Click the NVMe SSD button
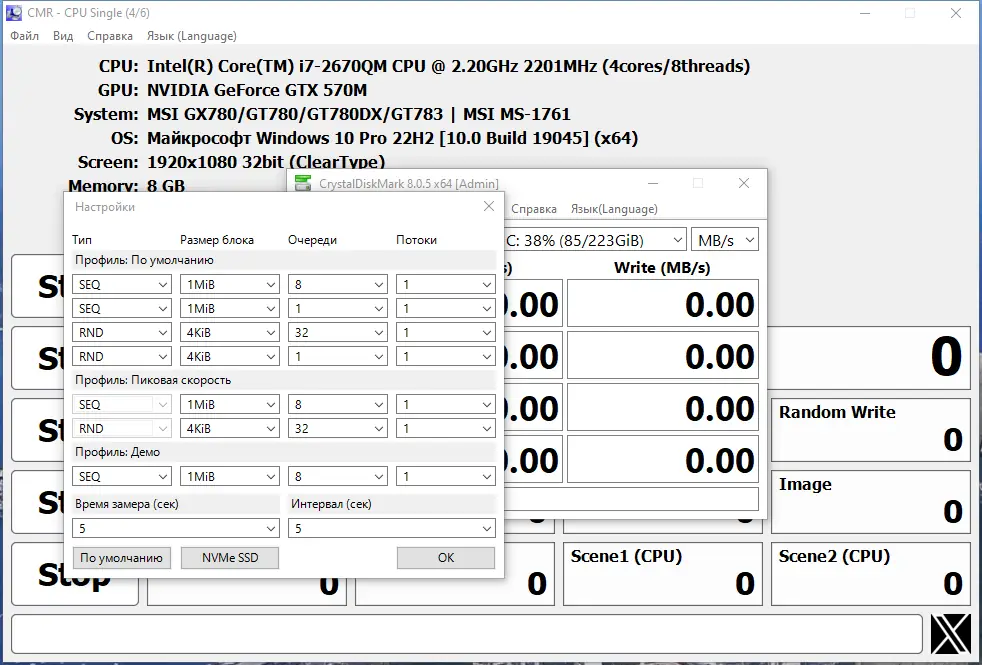 coord(230,558)
